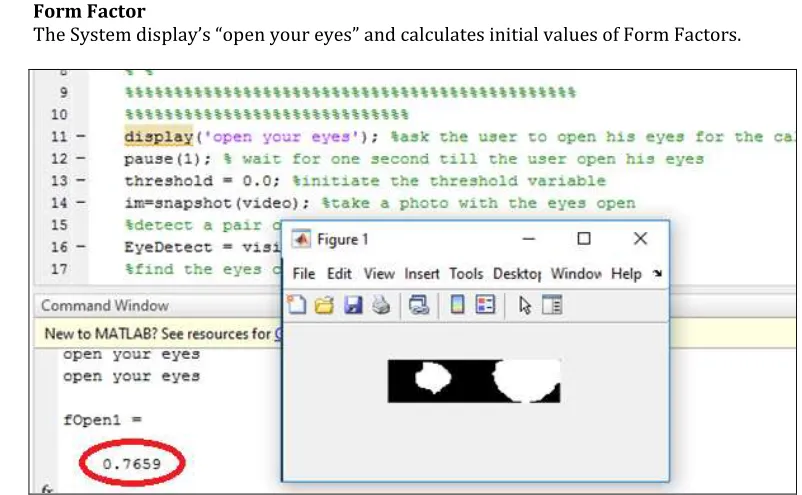Image resolution: width=802 pixels, height=495 pixels.
Task: Click the dock arrow beside Help menu
Action: [658, 274]
